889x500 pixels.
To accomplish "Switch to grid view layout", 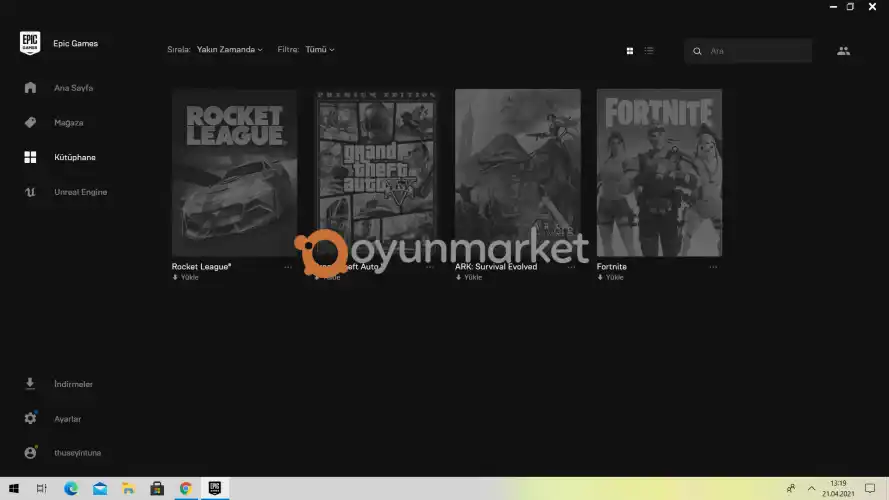I will tap(629, 50).
